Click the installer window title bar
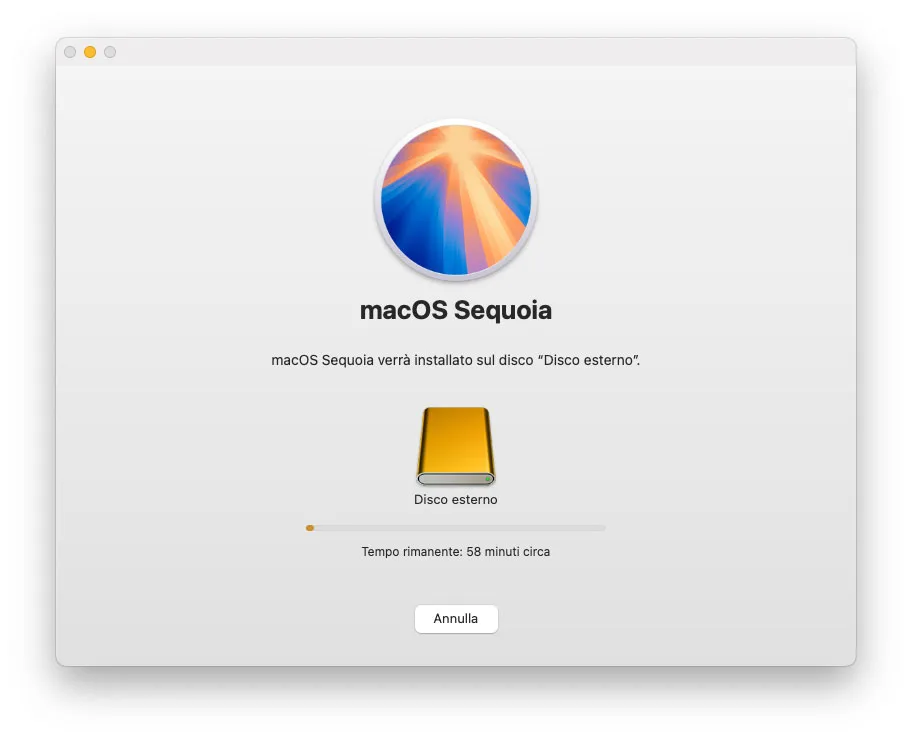 point(456,51)
